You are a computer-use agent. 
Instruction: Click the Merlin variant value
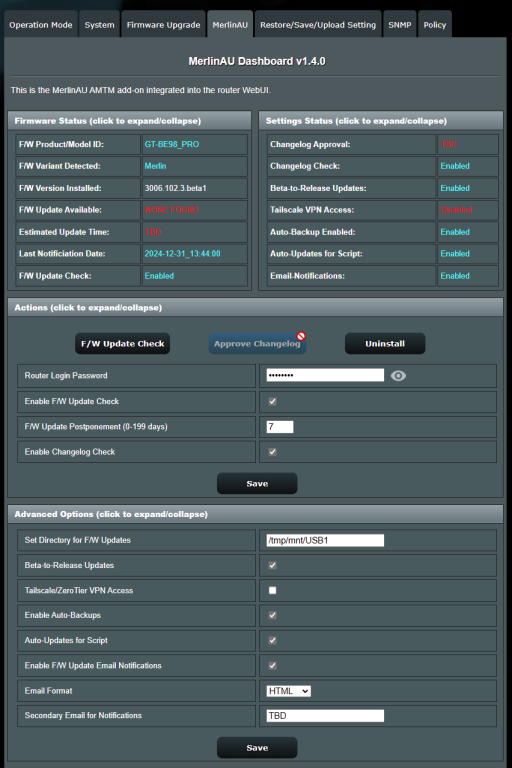[155, 166]
